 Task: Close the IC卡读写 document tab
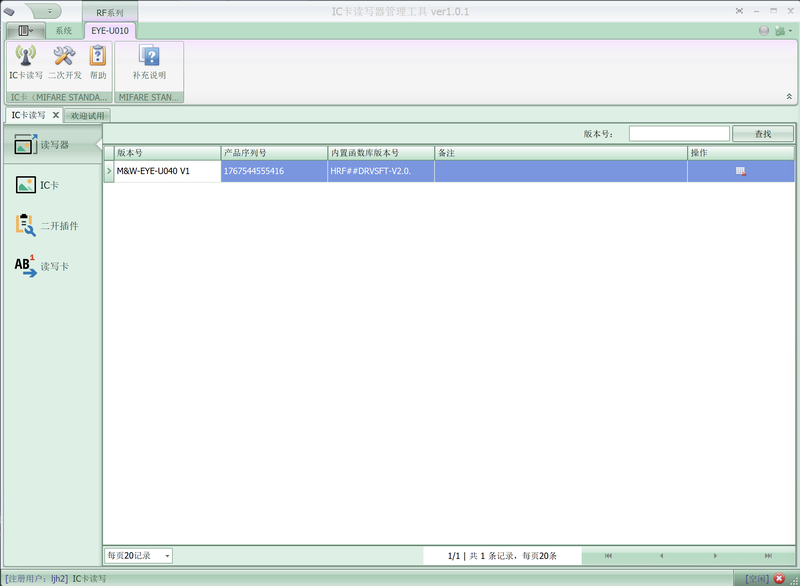(56, 115)
